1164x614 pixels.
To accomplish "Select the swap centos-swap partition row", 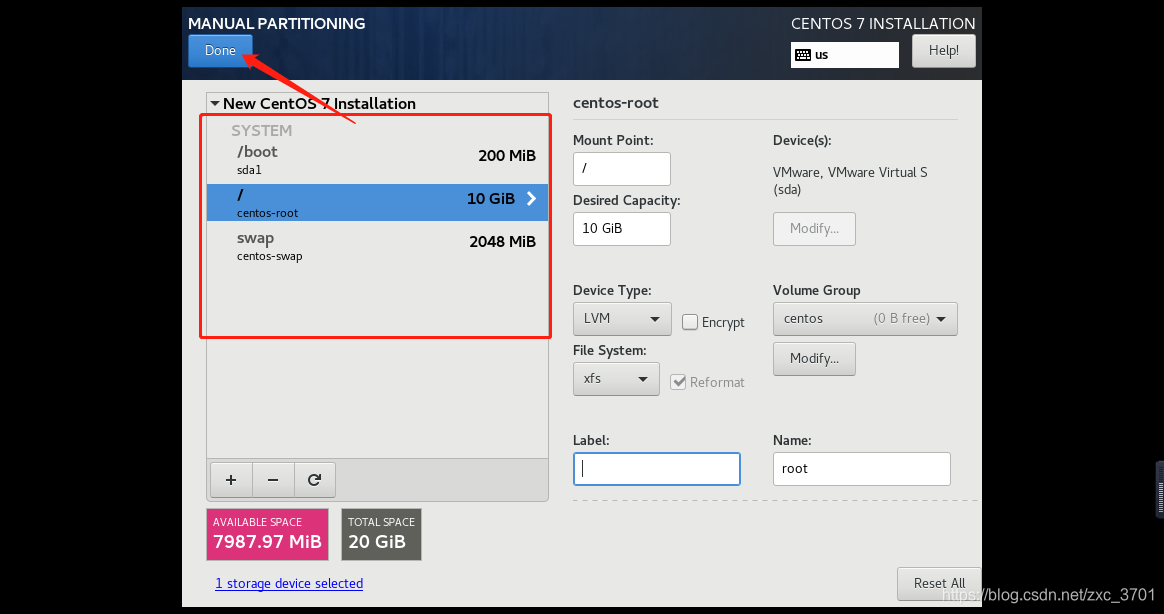I will (x=377, y=246).
